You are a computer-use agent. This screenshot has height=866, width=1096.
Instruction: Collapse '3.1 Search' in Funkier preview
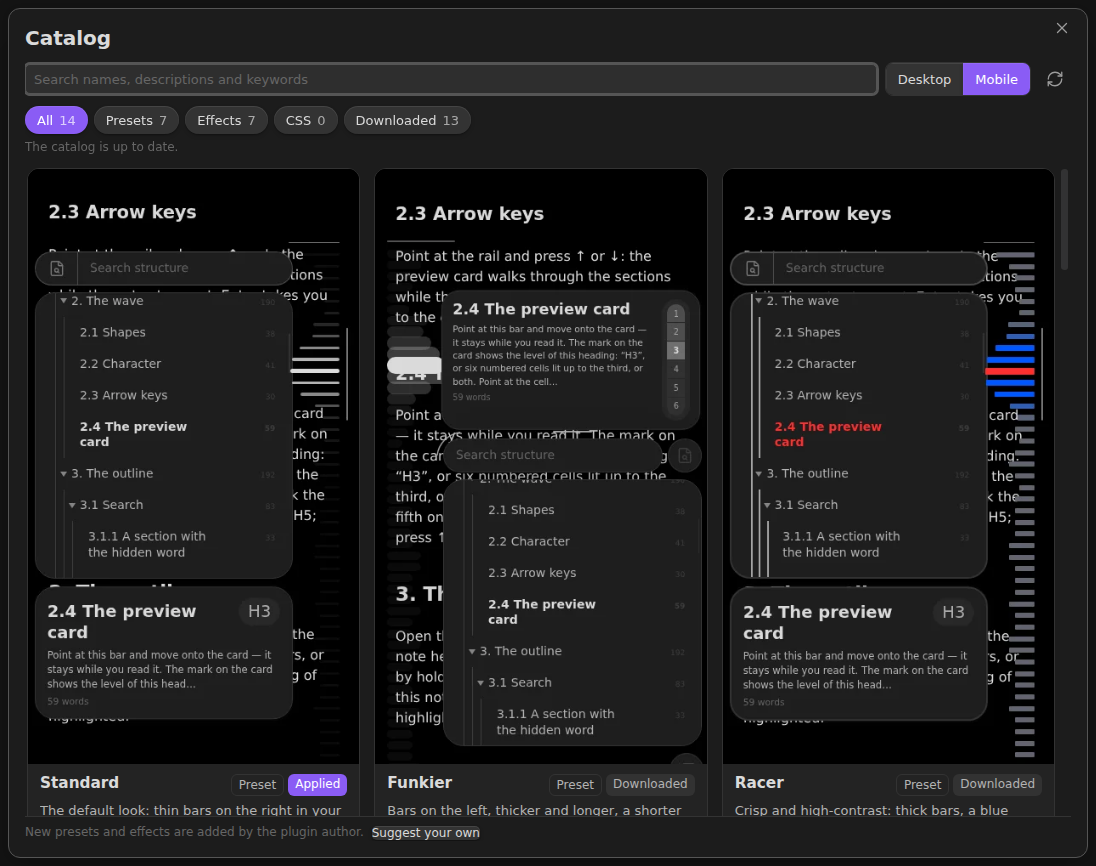pos(480,682)
